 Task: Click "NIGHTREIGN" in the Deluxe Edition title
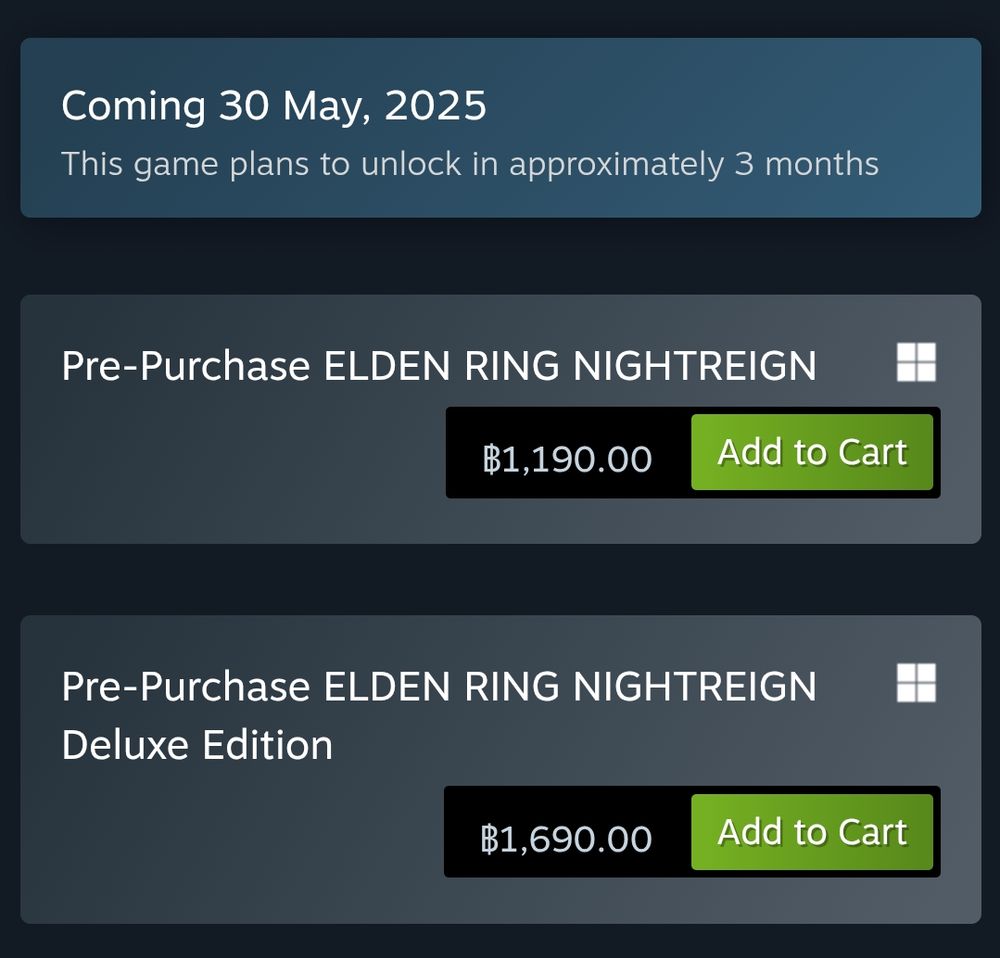[x=694, y=687]
